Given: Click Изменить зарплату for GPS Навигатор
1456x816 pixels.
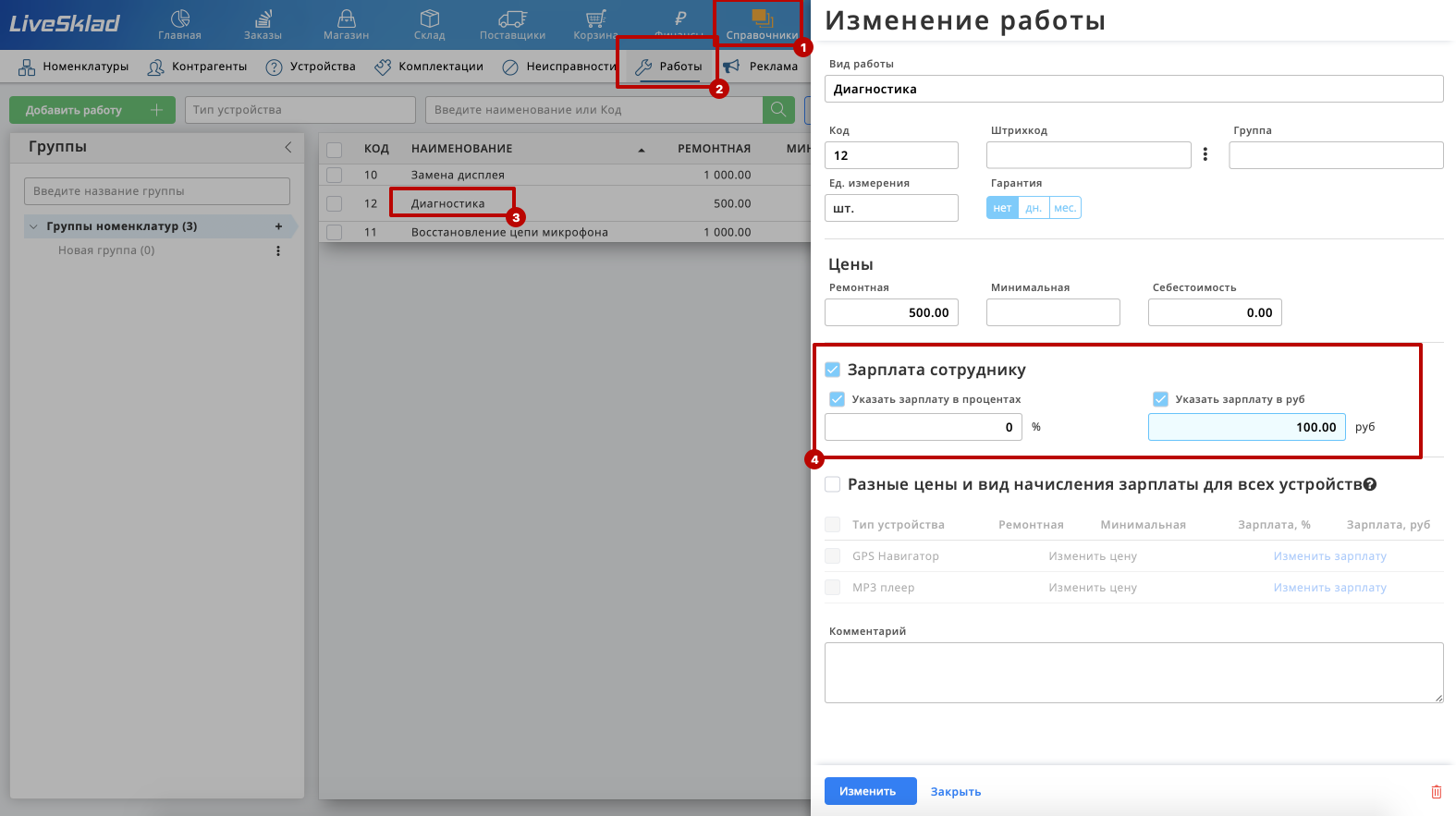Looking at the screenshot, I should pyautogui.click(x=1329, y=556).
